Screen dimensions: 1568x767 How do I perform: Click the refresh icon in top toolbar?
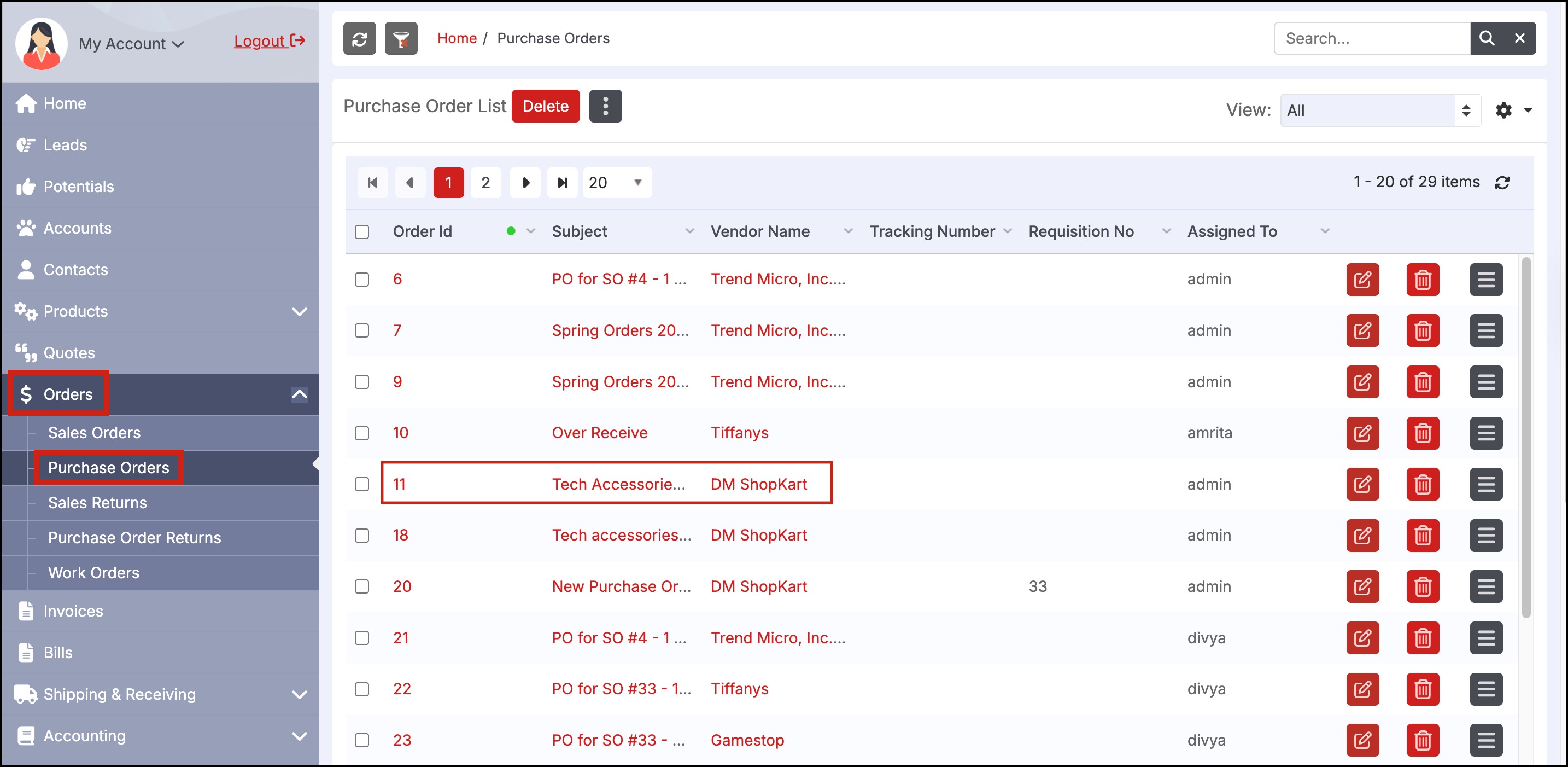359,39
